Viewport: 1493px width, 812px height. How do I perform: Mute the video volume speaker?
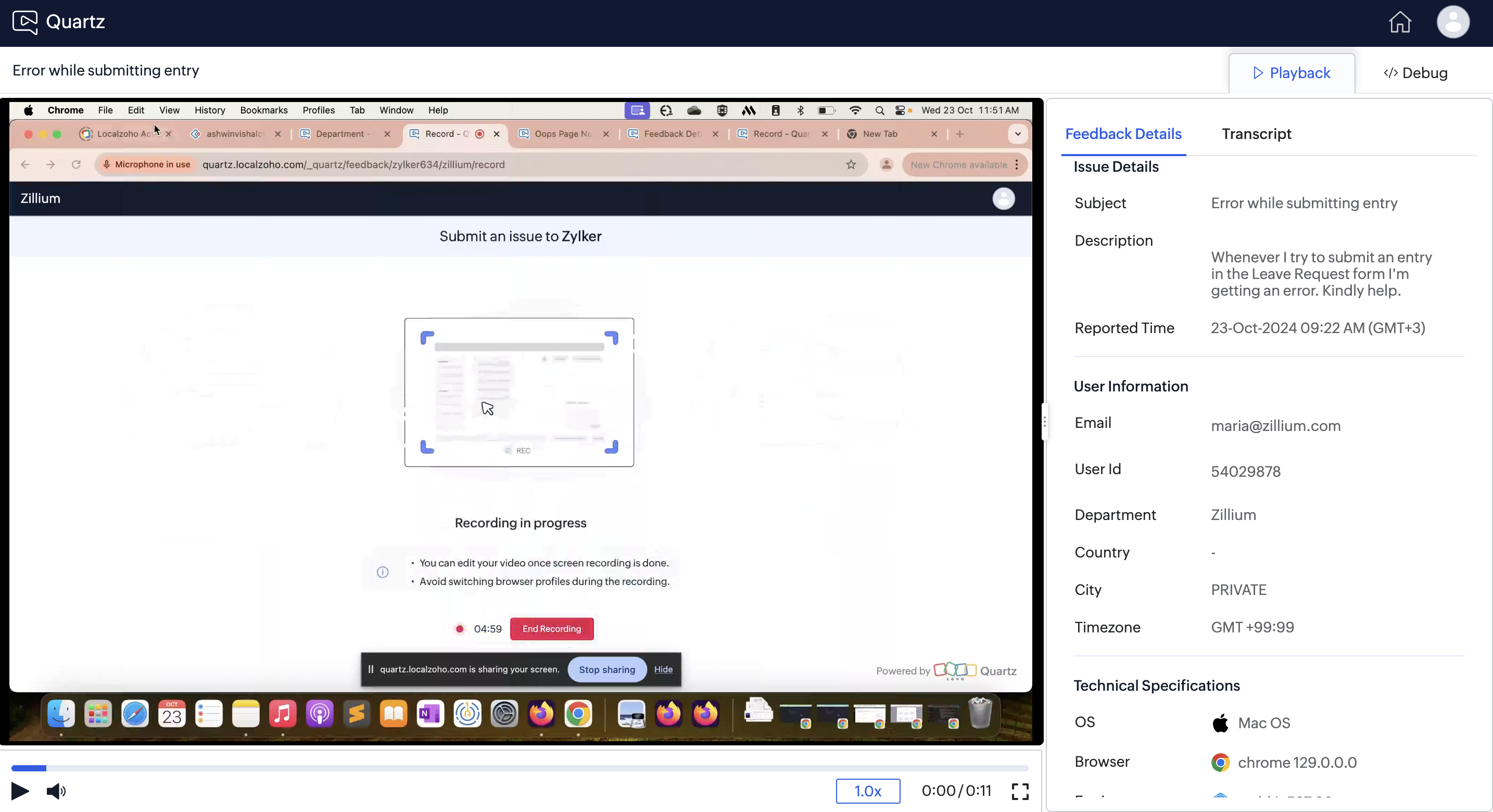pyautogui.click(x=56, y=791)
